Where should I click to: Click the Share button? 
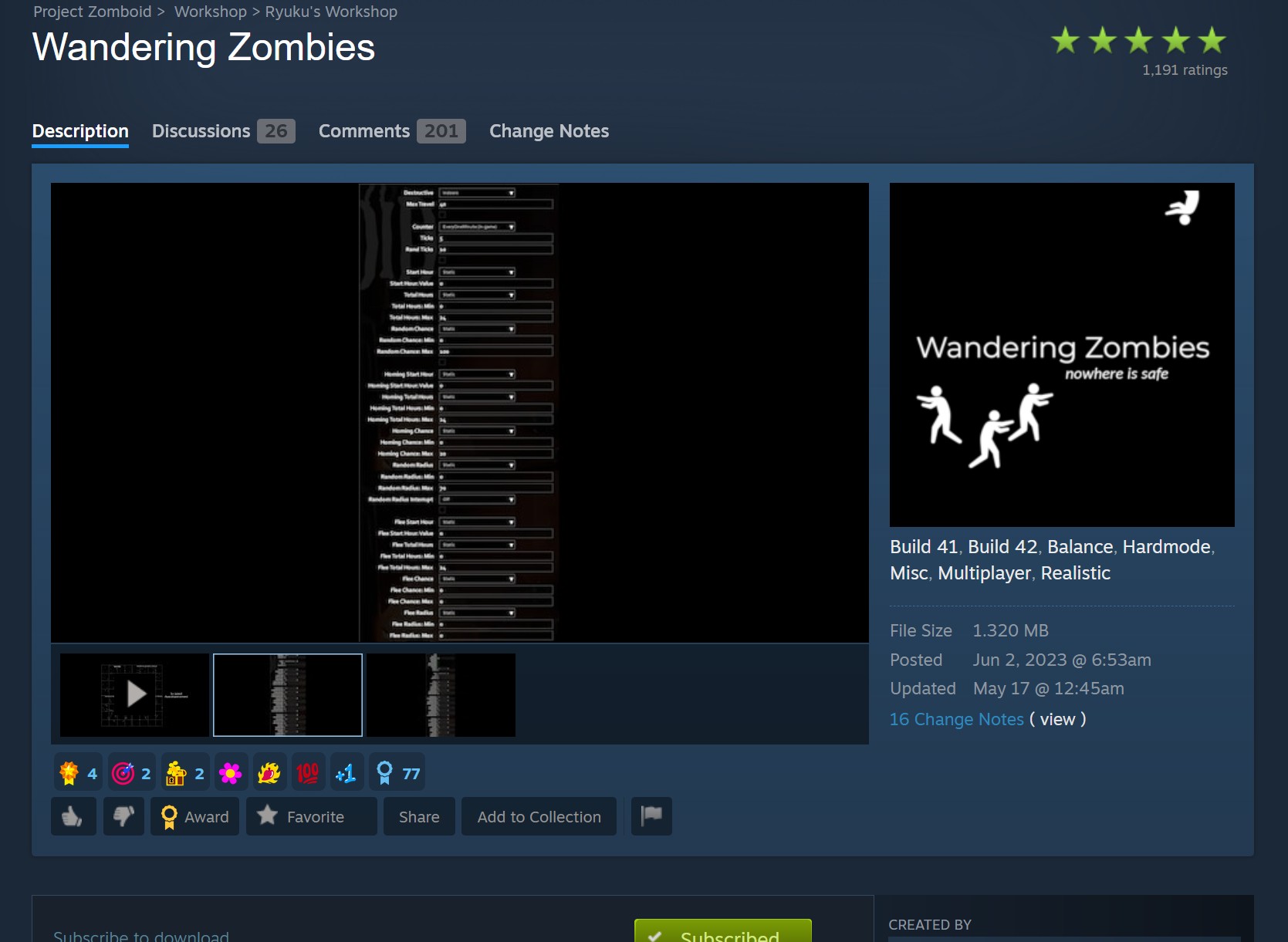click(x=419, y=816)
